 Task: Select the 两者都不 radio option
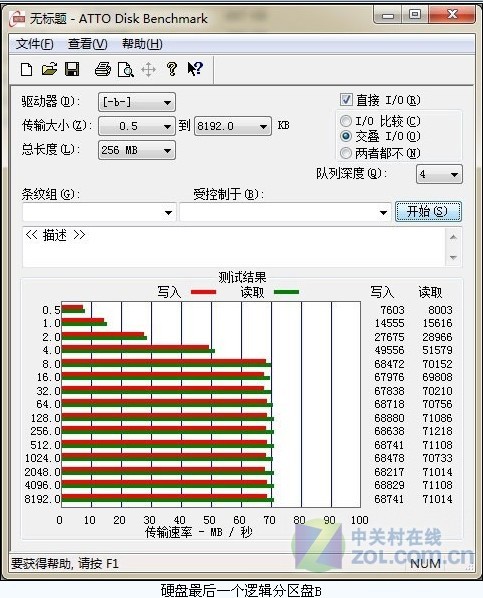click(346, 153)
